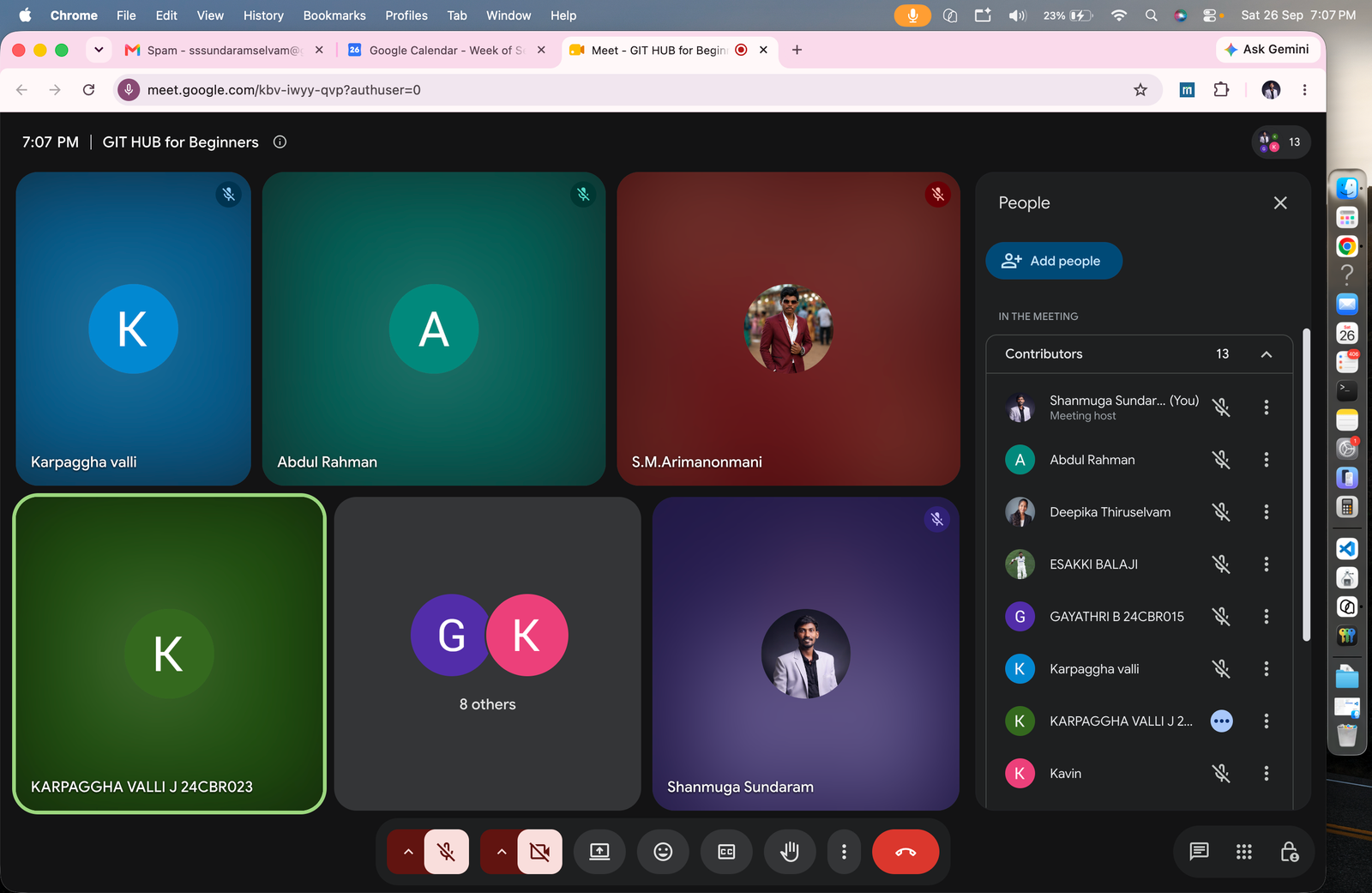Mute icon next to GAYATHRI B 24CBR015
Image resolution: width=1372 pixels, height=893 pixels.
pyautogui.click(x=1222, y=617)
